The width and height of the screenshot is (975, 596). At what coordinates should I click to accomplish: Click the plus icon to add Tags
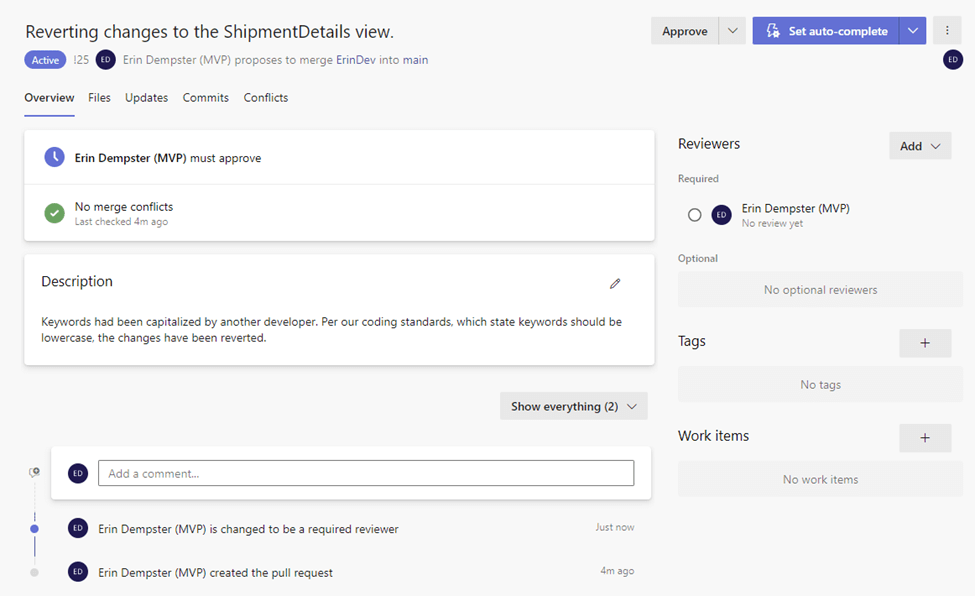[925, 343]
